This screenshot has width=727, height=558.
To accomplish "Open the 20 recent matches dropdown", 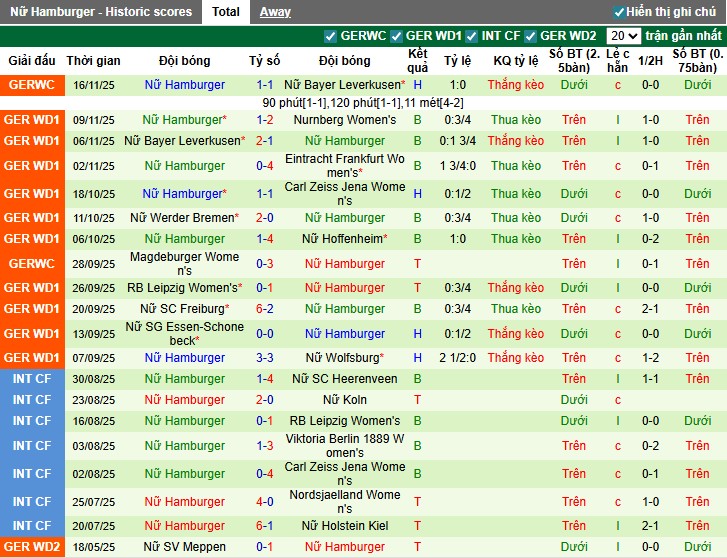I will pos(622,36).
